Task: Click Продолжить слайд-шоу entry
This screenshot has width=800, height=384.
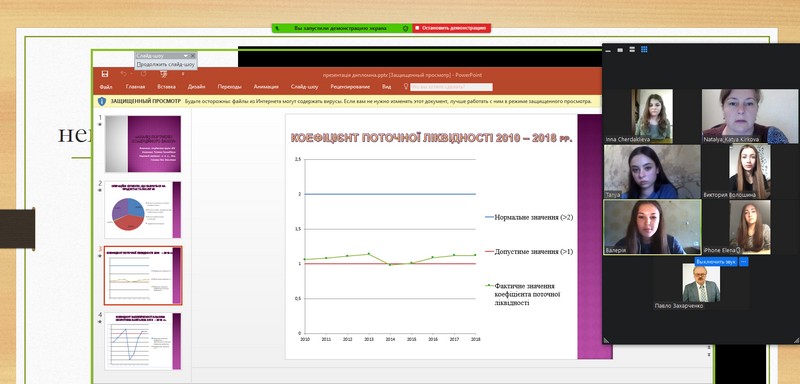Action: point(166,65)
